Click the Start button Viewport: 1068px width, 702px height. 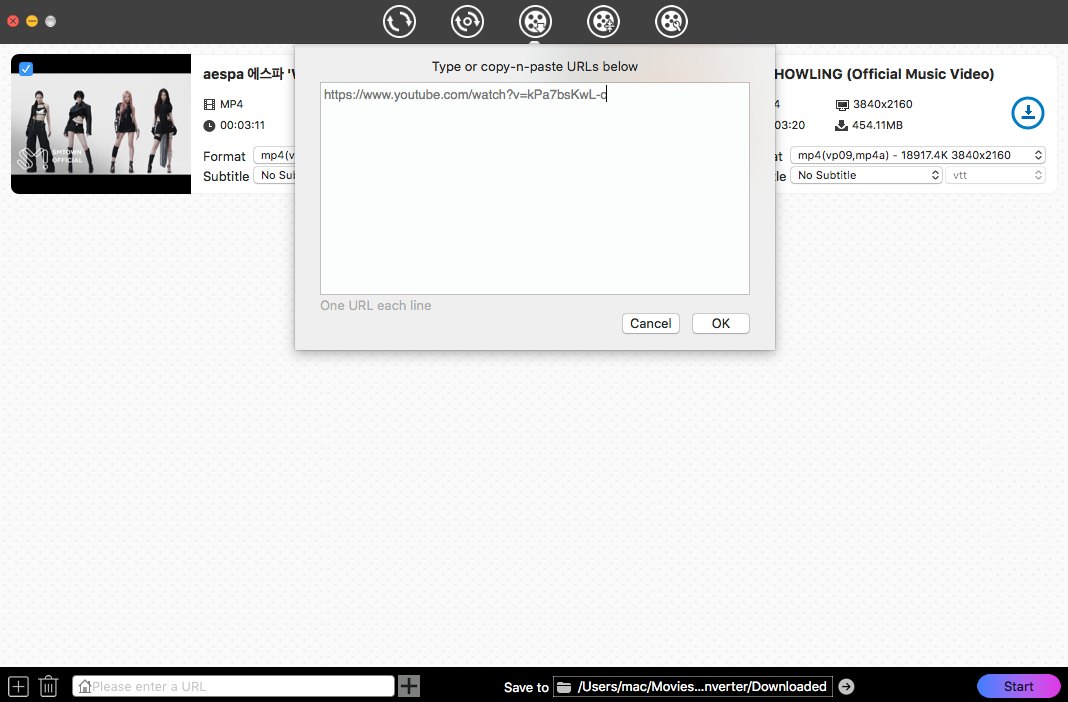point(1018,686)
